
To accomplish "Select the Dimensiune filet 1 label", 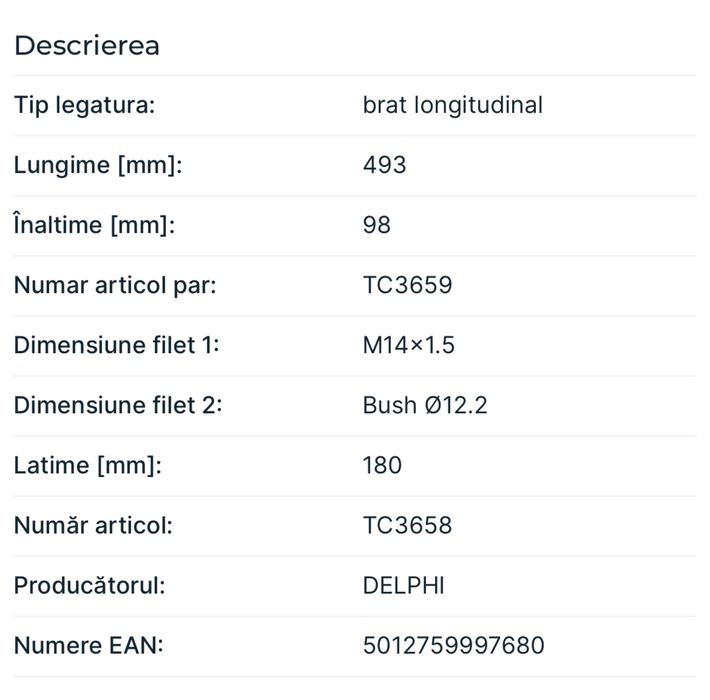I will click(117, 345).
